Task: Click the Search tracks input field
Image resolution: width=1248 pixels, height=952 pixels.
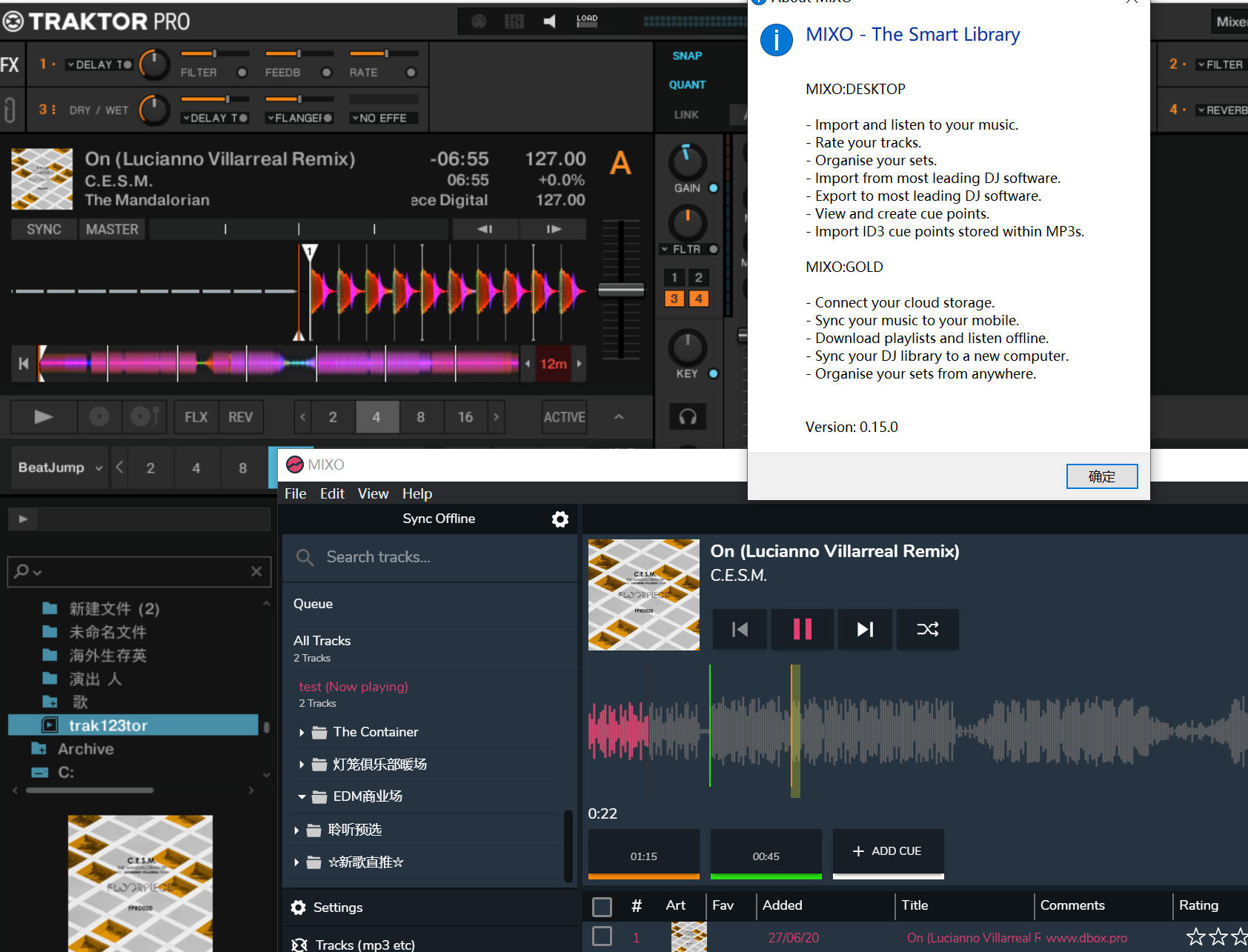Action: pos(437,557)
